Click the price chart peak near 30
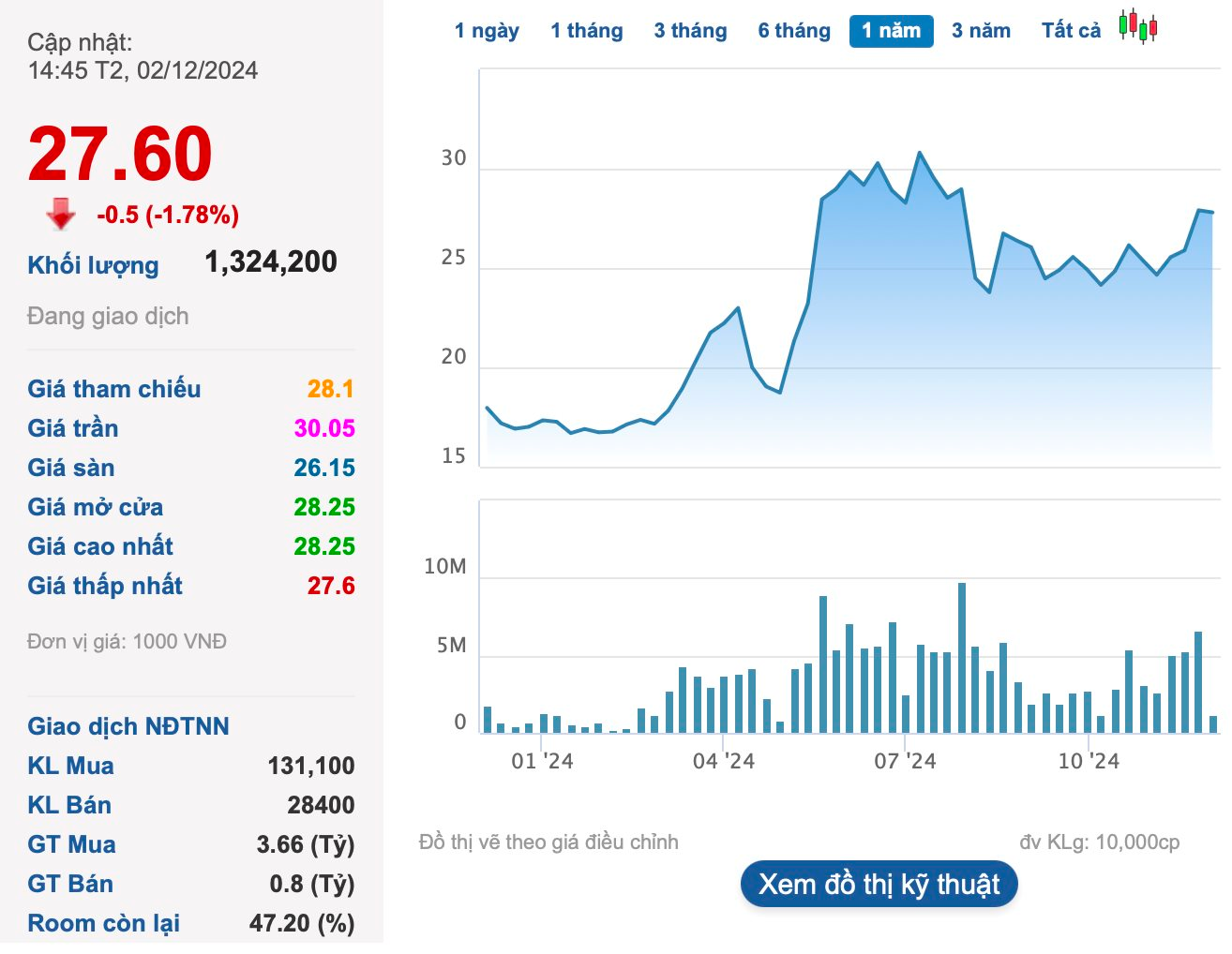 click(919, 153)
